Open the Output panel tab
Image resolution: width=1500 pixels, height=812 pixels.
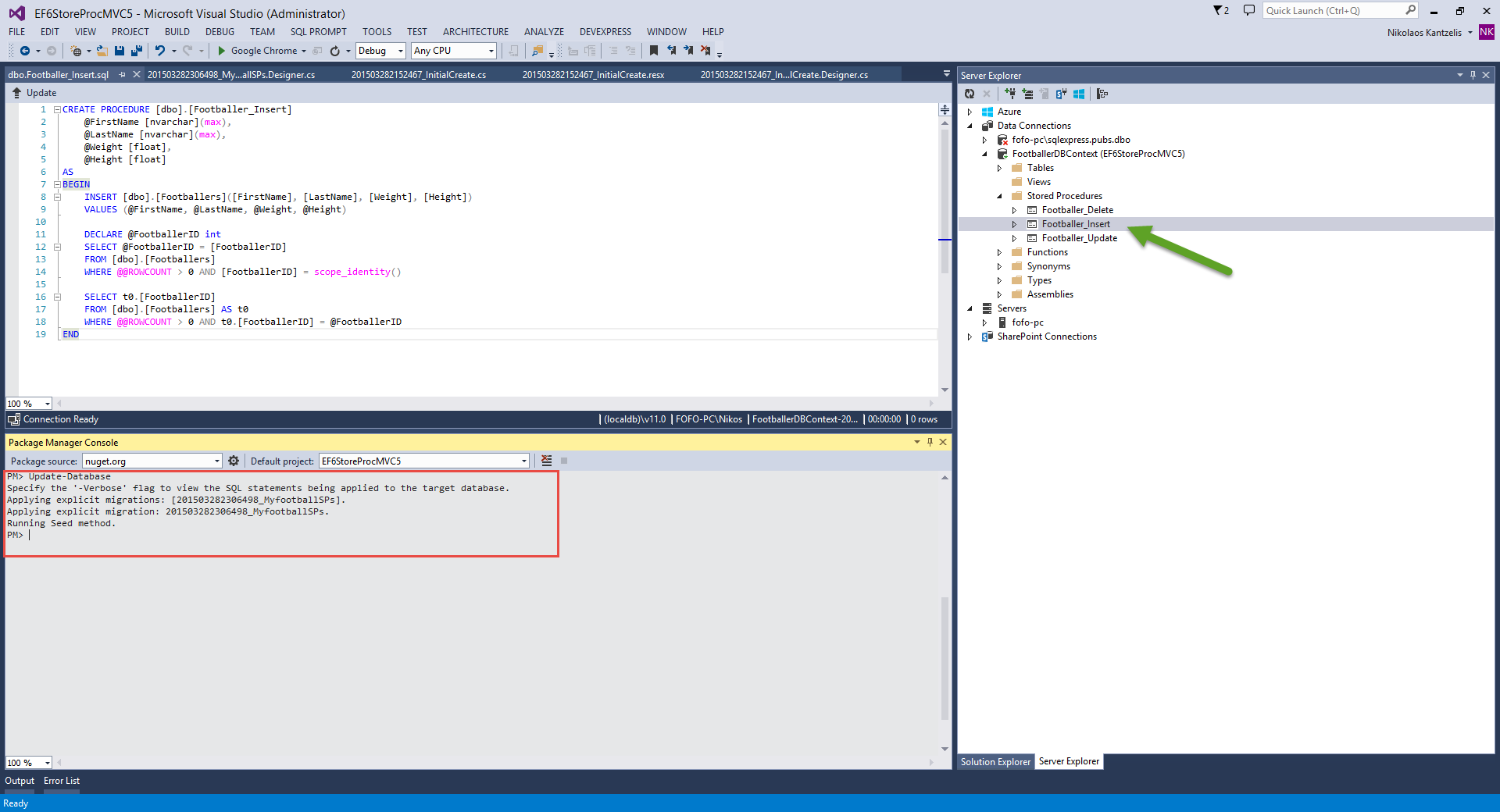20,781
